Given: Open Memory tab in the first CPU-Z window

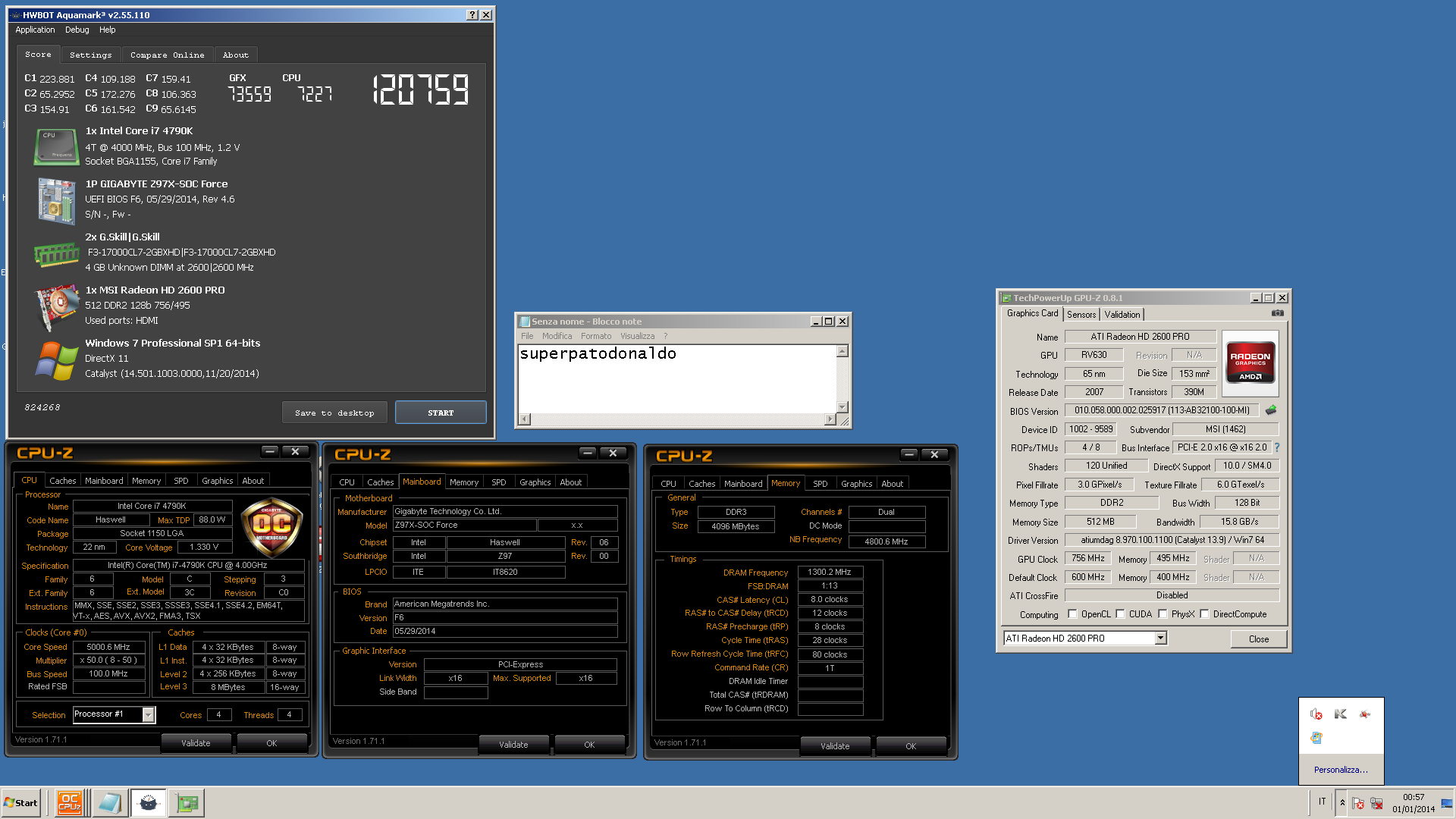Looking at the screenshot, I should click(146, 481).
